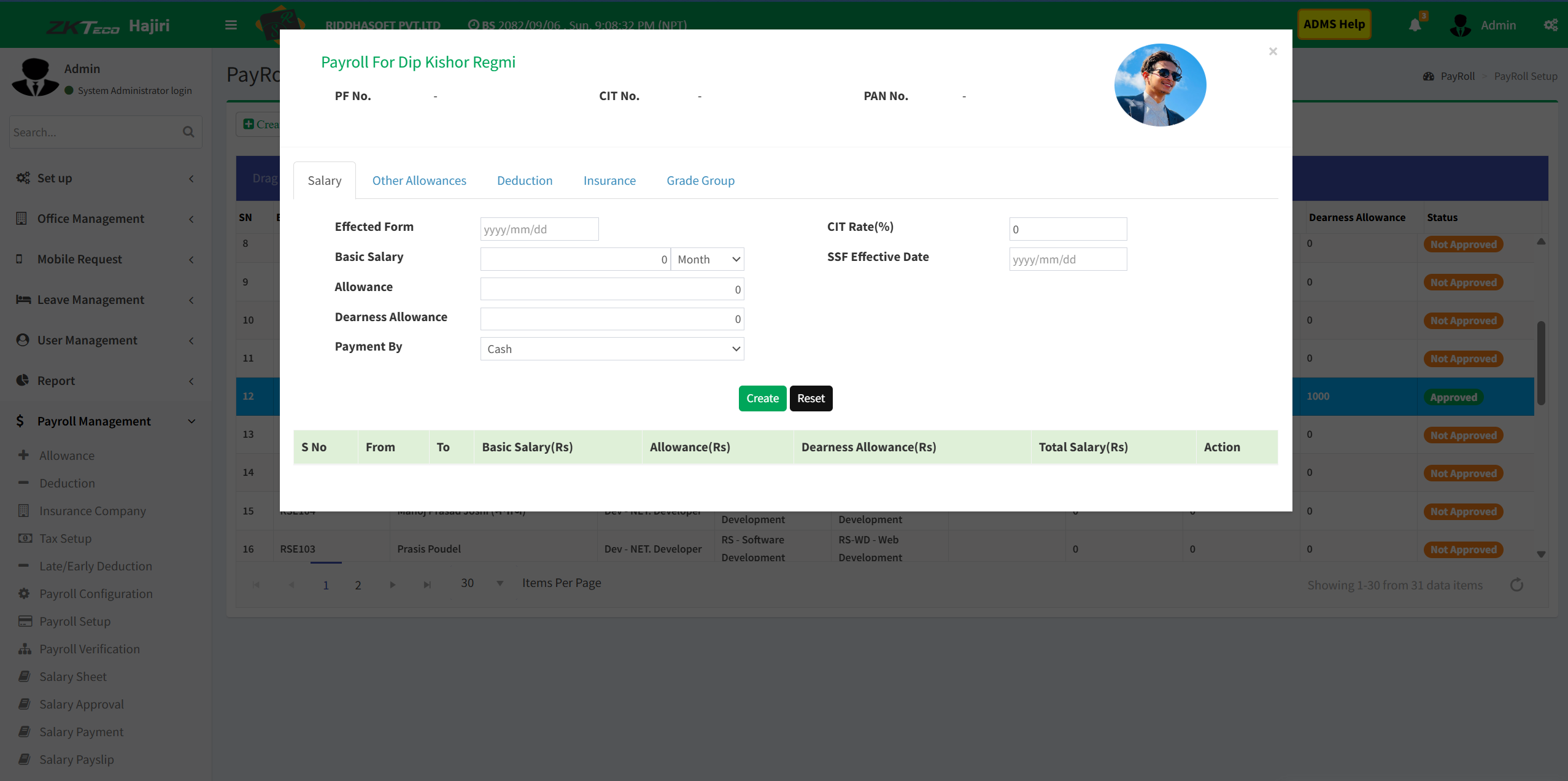Open Payroll Configuration in sidebar
This screenshot has height=781, width=1568.
[x=96, y=594]
